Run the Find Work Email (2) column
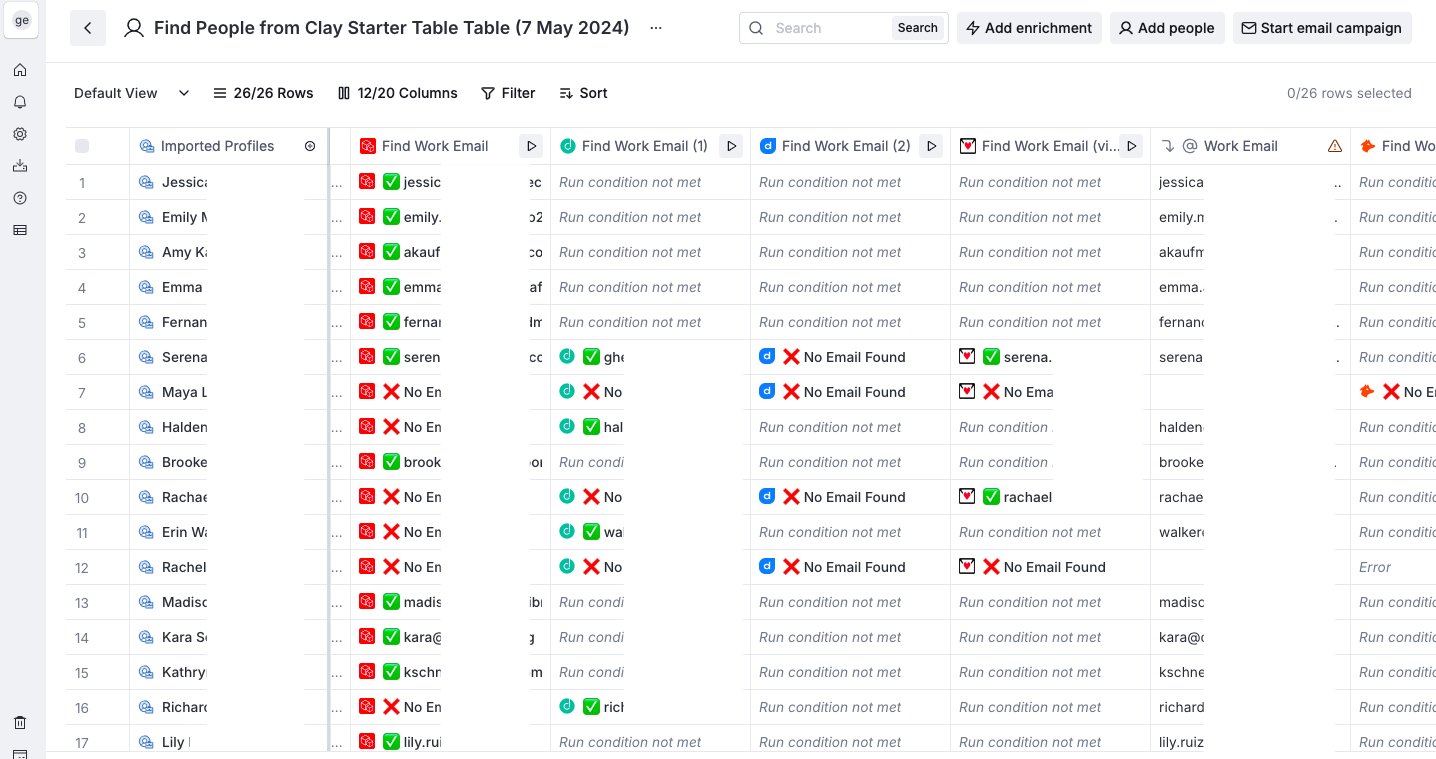1436x759 pixels. click(x=931, y=146)
